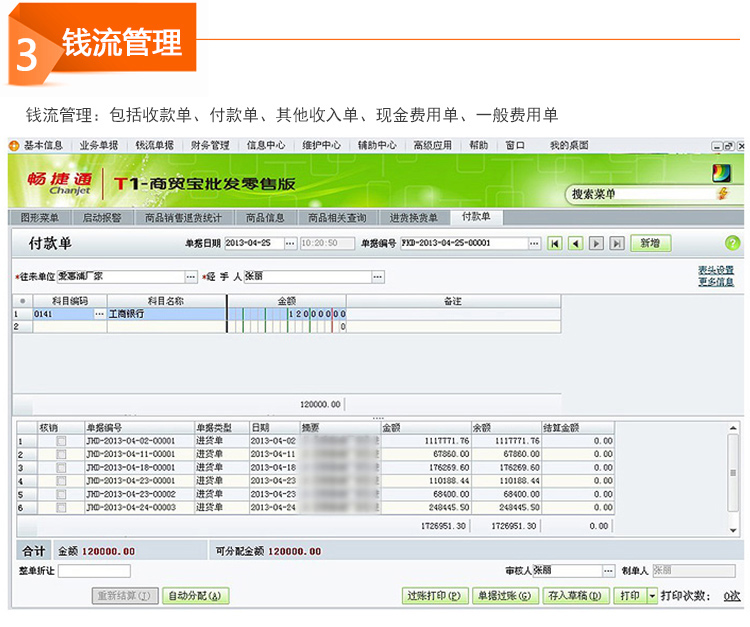Click the 单据日期 field 2013-04-25
Image resolution: width=750 pixels, height=627 pixels.
point(254,243)
